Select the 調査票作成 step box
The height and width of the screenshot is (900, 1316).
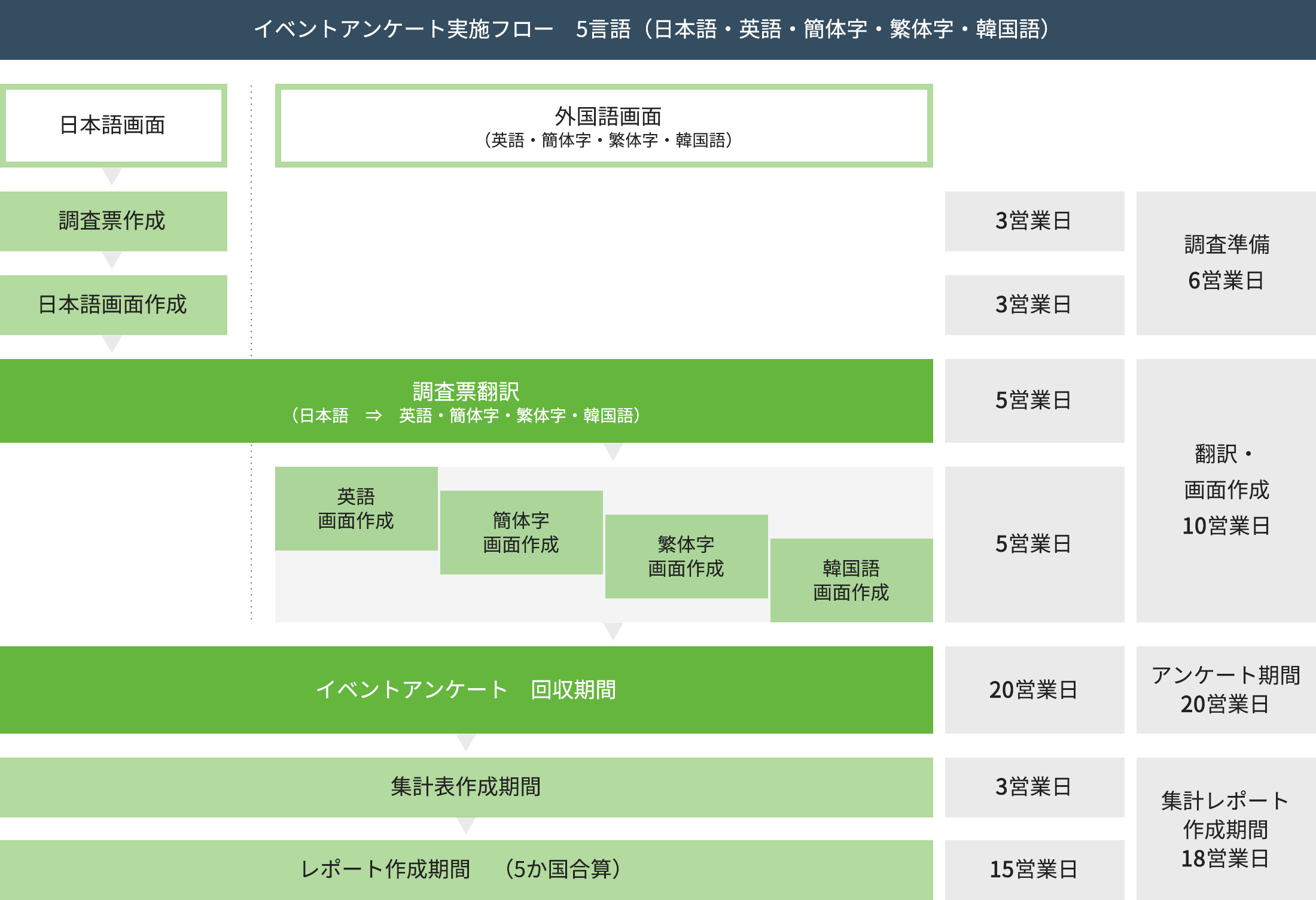[113, 221]
